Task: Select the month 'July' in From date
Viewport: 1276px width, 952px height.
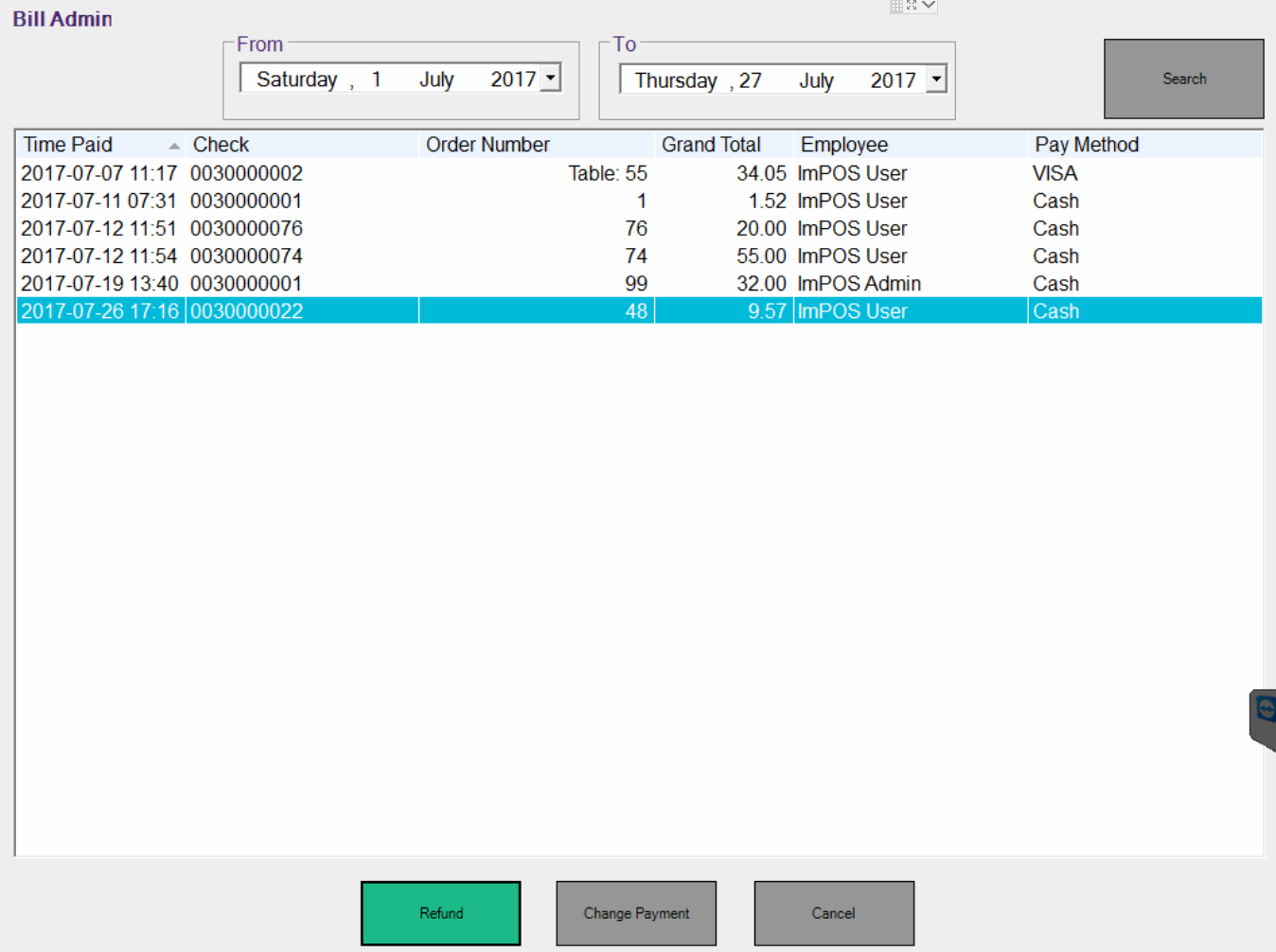Action: pos(436,79)
